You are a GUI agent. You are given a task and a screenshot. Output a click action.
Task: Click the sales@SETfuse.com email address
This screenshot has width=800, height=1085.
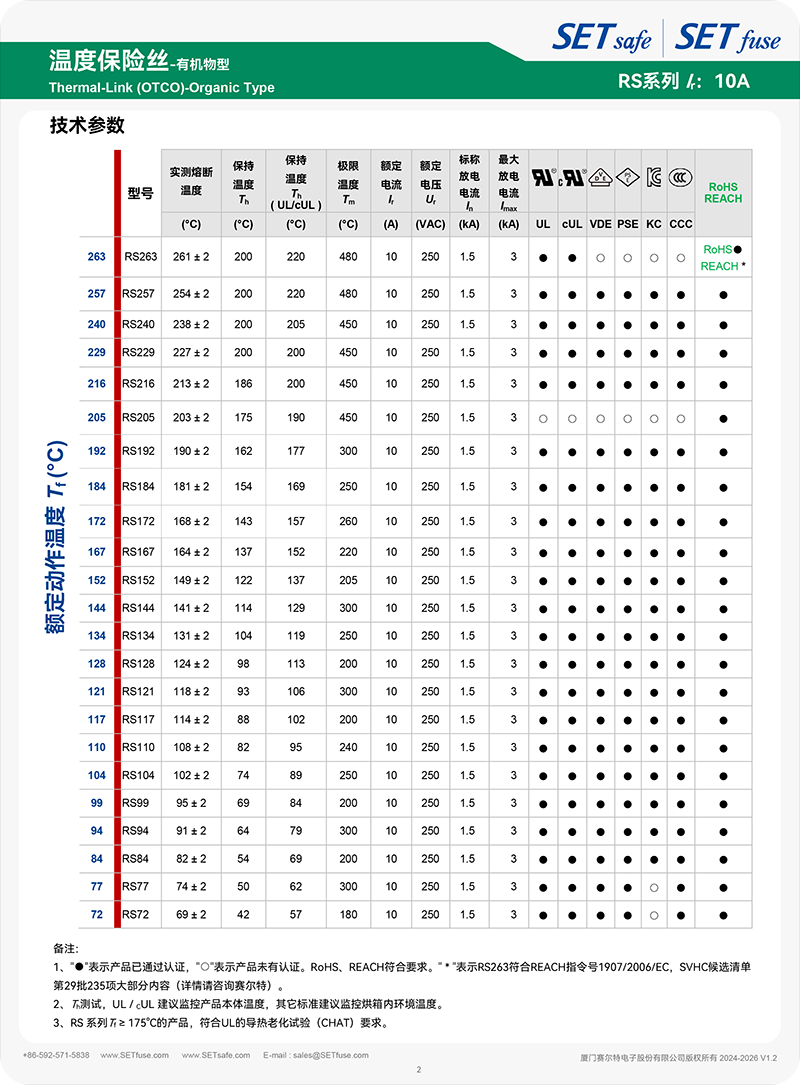[x=331, y=1055]
